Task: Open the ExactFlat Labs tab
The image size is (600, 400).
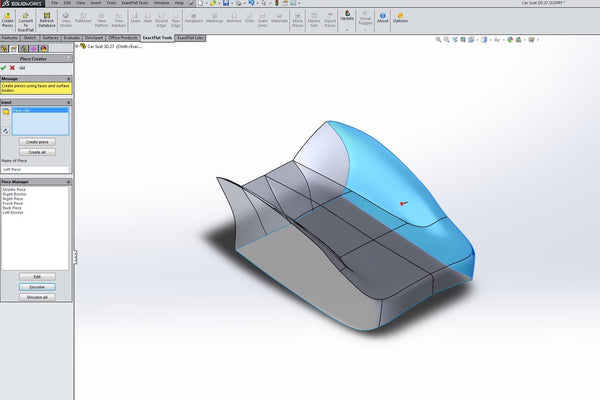Action: pyautogui.click(x=191, y=36)
